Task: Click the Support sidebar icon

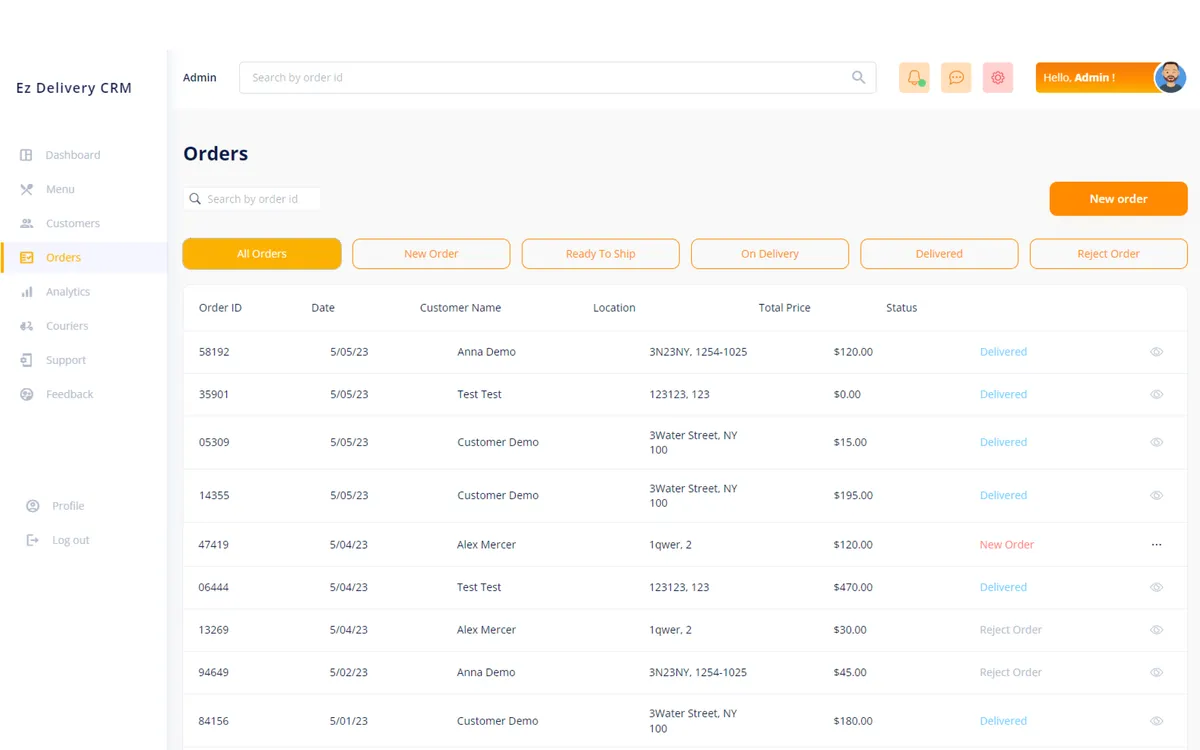Action: pyautogui.click(x=26, y=360)
